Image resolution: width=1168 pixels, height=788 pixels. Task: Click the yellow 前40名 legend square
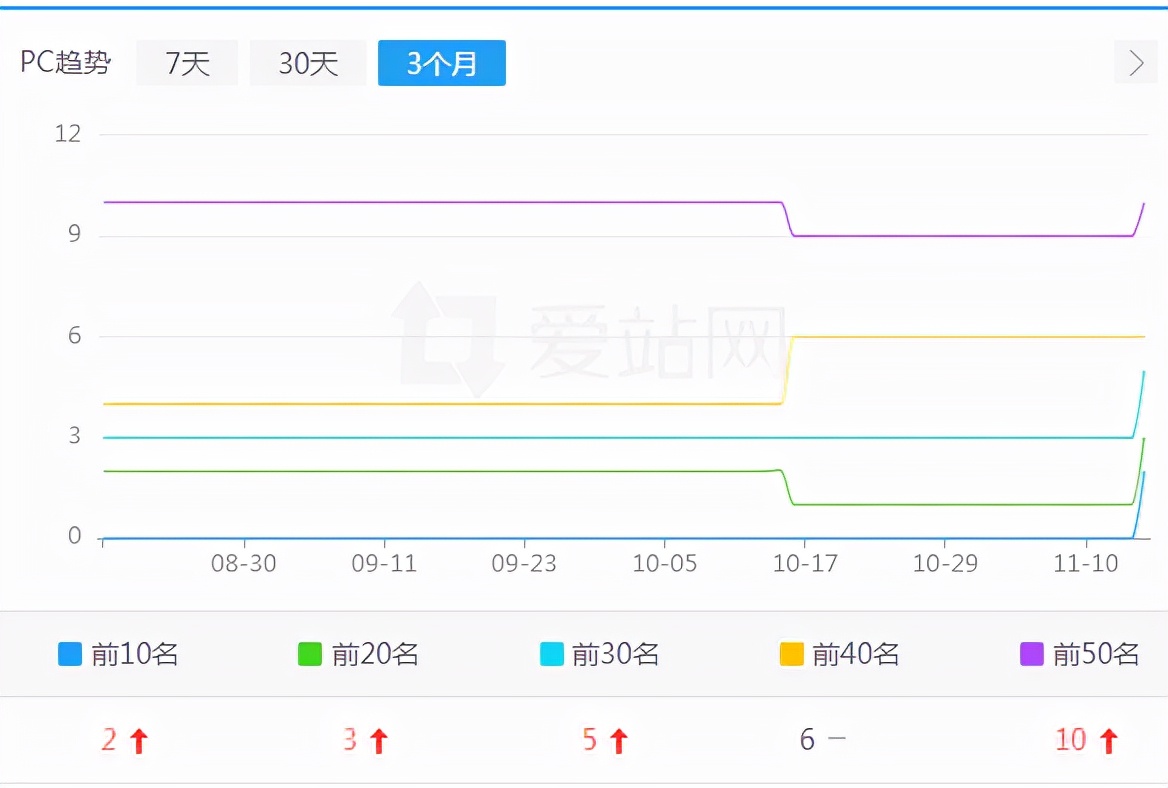coord(790,654)
